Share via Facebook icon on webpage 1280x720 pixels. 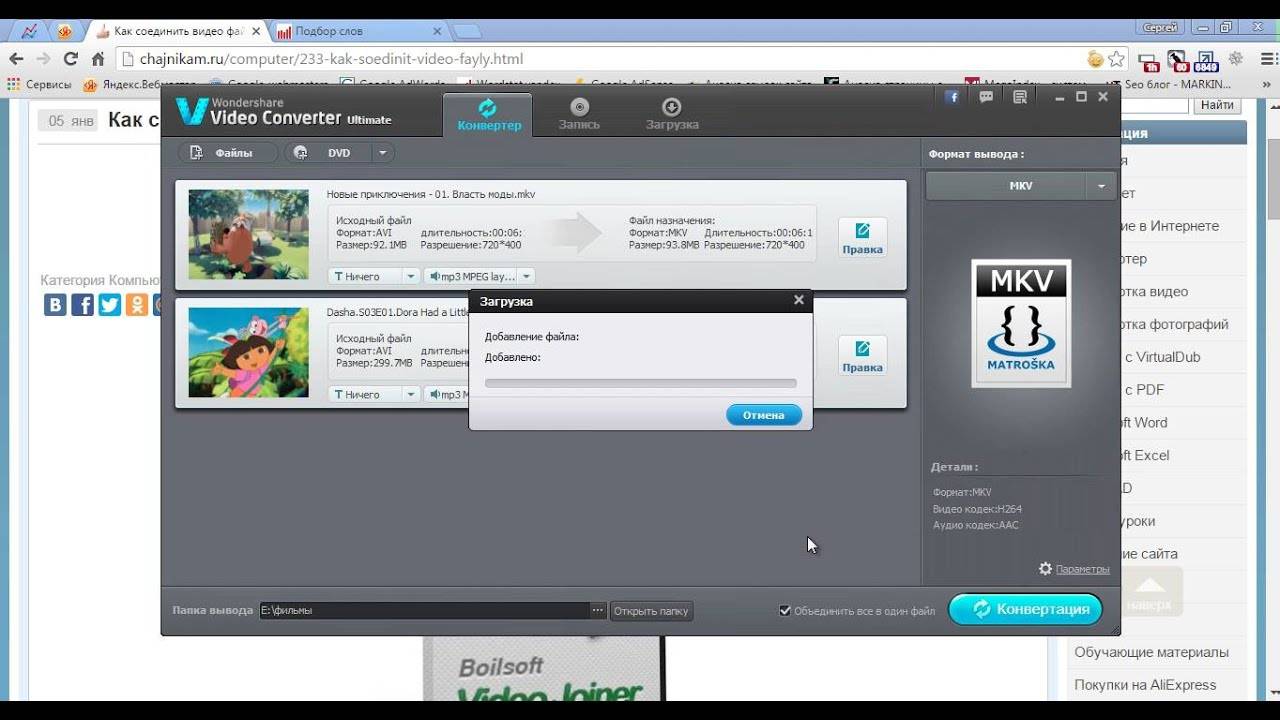coord(82,305)
